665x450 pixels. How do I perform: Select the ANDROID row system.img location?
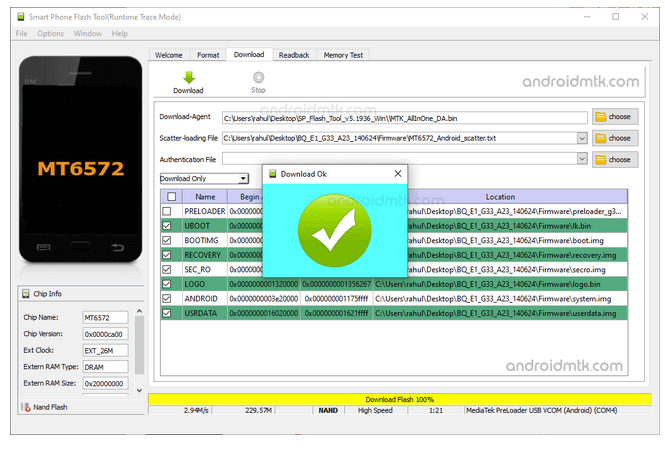click(500, 299)
